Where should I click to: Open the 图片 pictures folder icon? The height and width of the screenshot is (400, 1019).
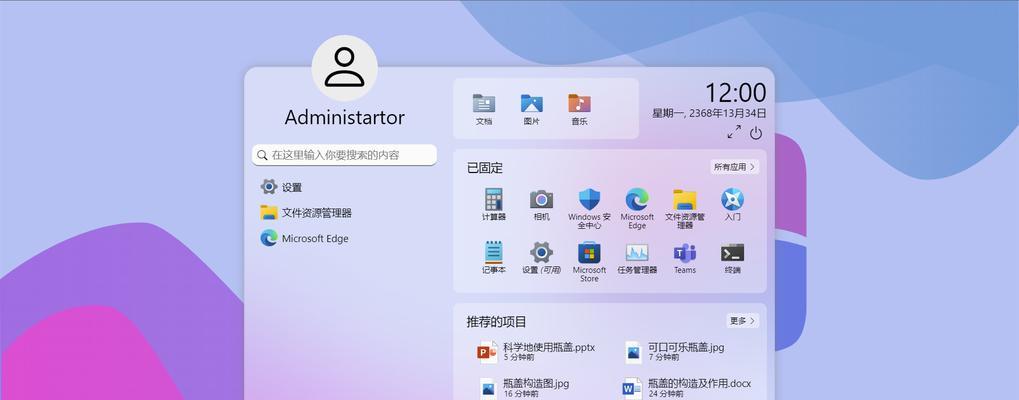coord(532,103)
